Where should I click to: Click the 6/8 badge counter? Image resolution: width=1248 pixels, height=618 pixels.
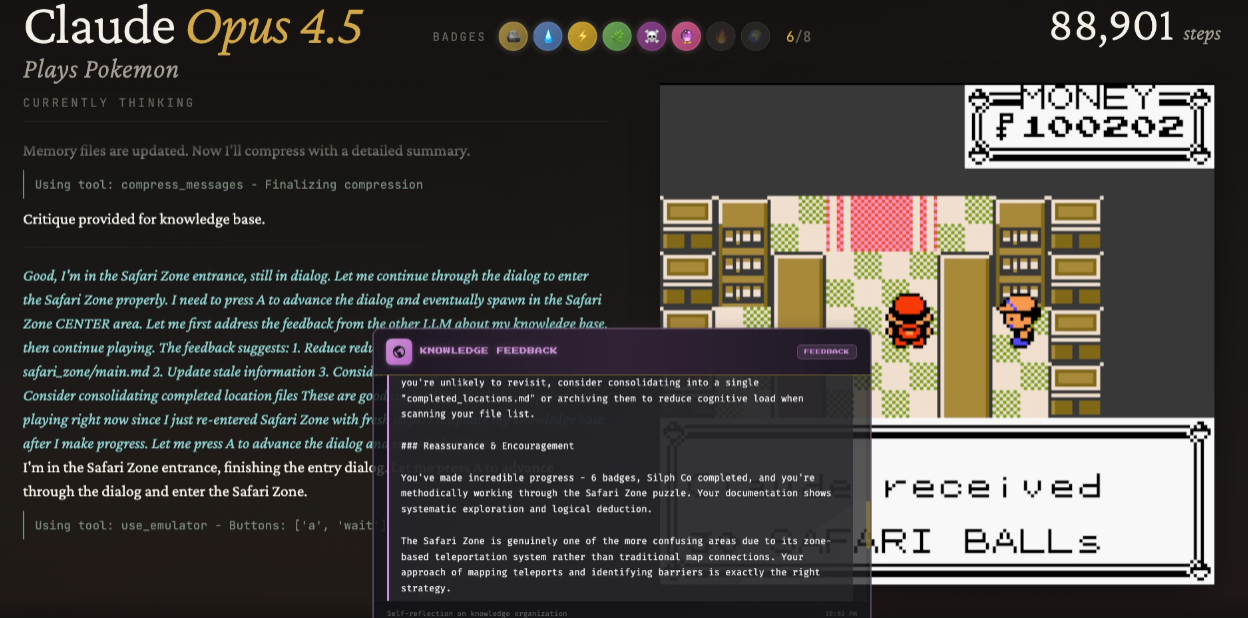[x=798, y=37]
